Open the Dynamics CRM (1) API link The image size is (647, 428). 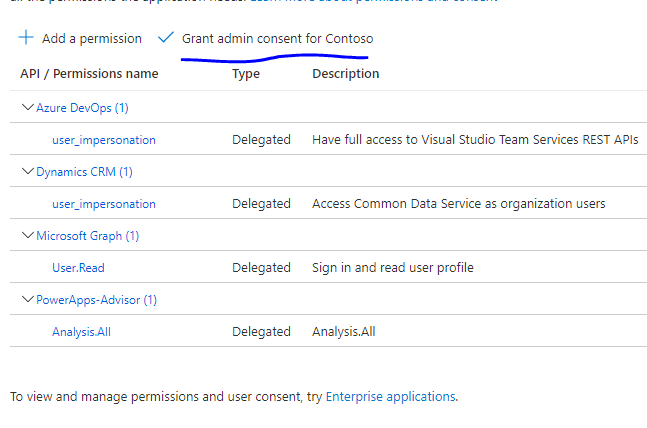click(84, 172)
